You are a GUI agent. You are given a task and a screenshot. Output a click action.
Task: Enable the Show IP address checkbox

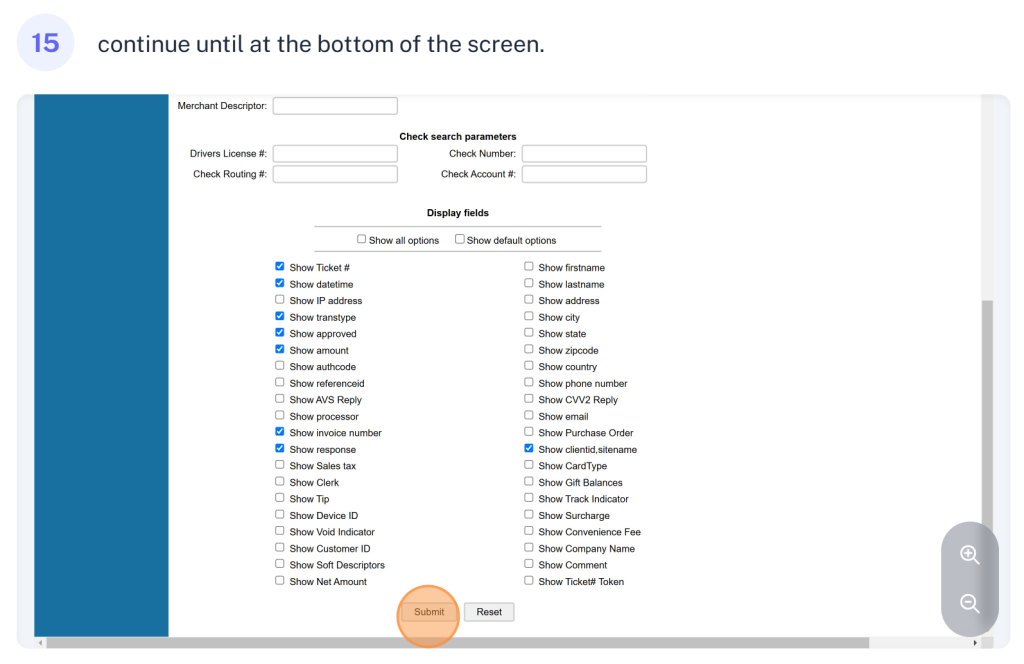[x=280, y=300]
